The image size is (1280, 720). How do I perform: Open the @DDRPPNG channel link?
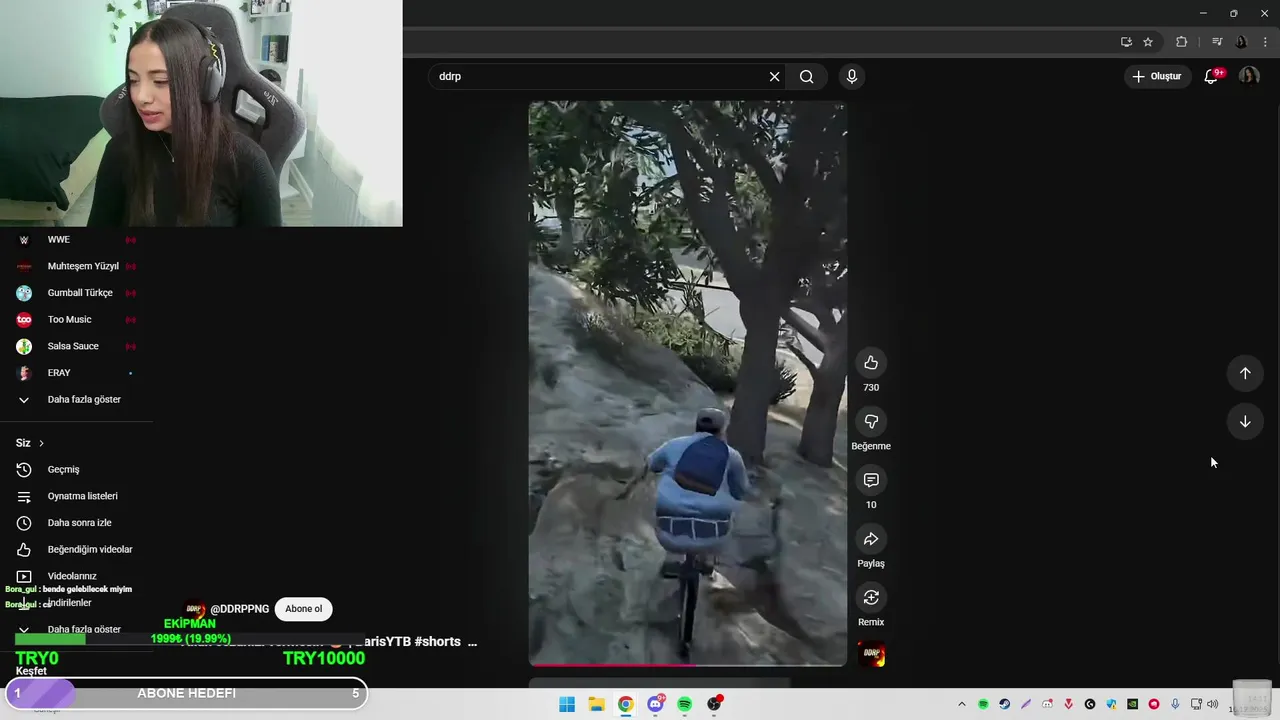(239, 609)
